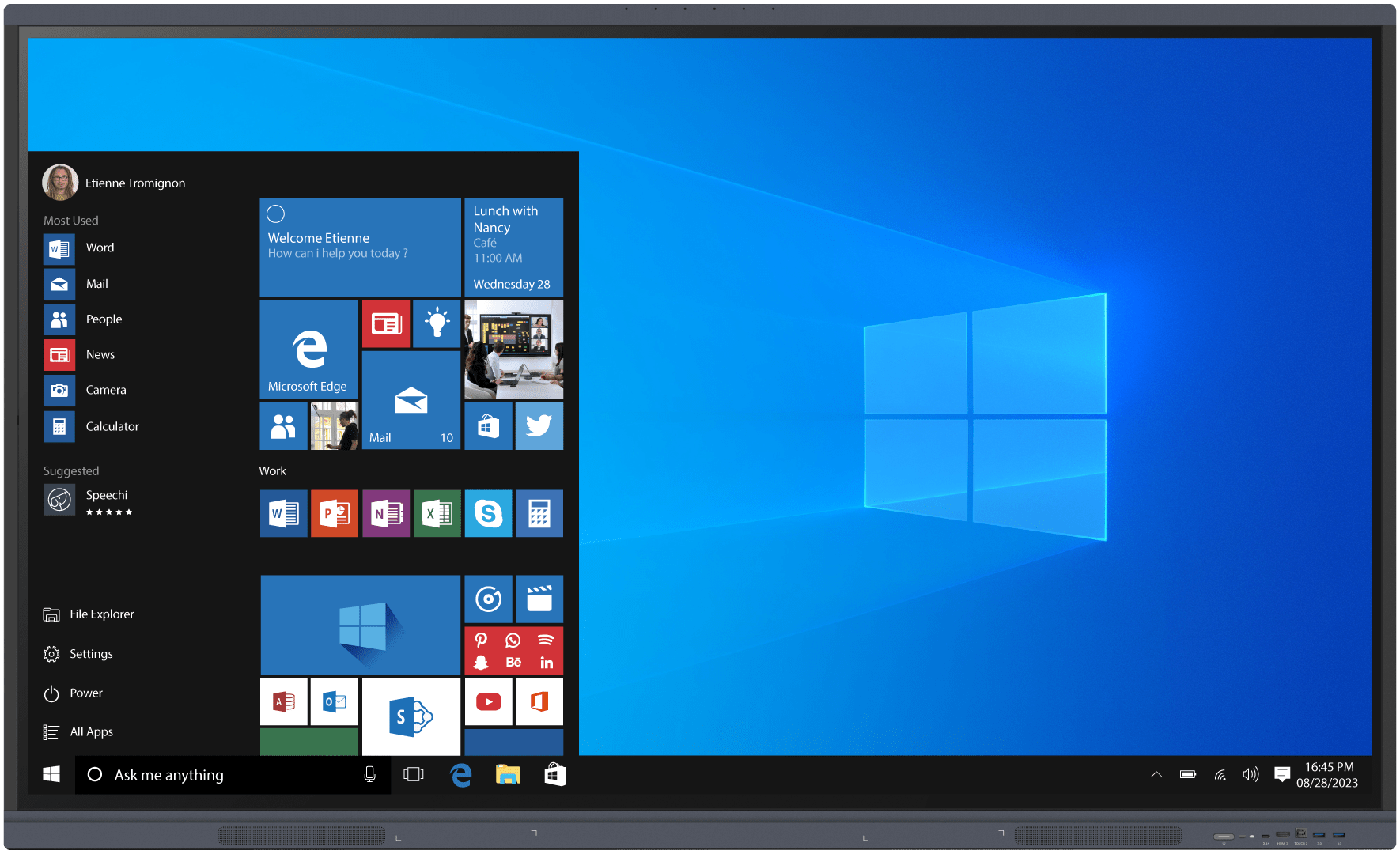This screenshot has width=1400, height=854.
Task: Launch Outlook tile
Action: pos(335,701)
